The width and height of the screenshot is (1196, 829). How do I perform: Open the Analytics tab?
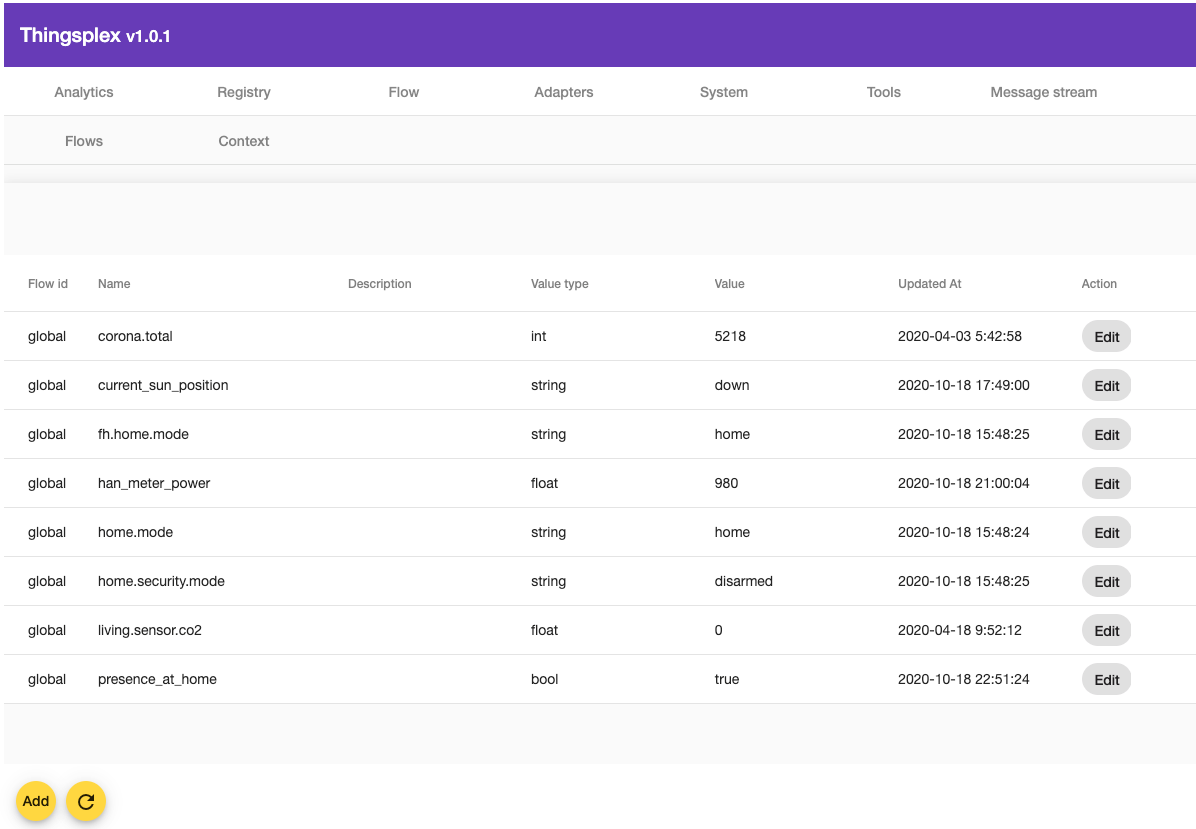tap(84, 92)
